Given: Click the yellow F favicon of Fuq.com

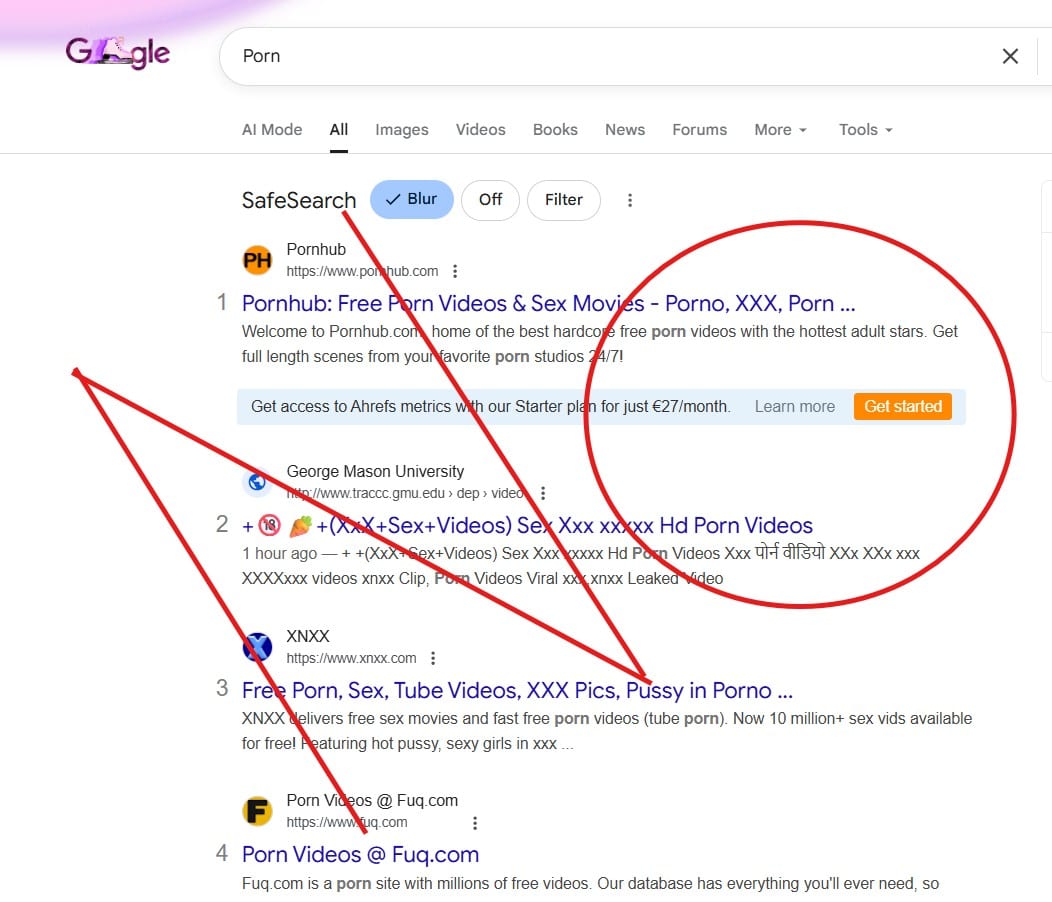Looking at the screenshot, I should point(257,811).
